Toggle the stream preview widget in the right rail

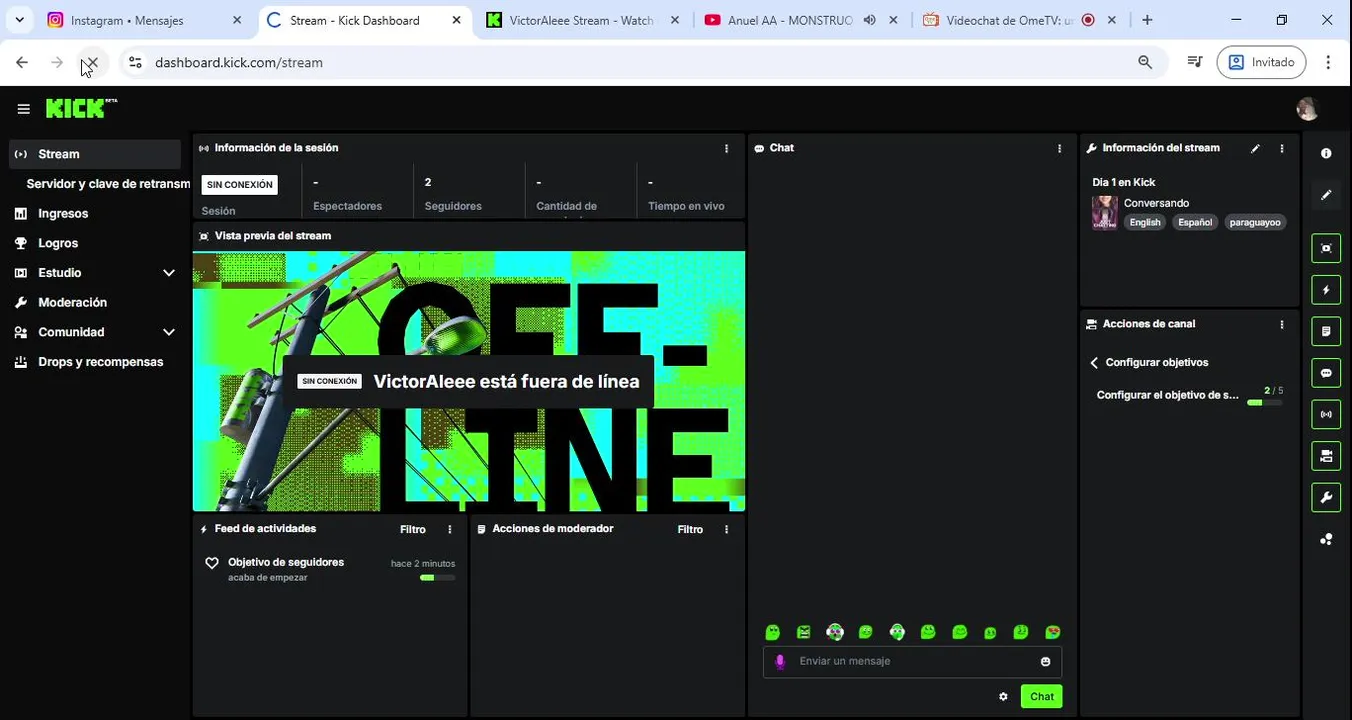(x=1326, y=248)
